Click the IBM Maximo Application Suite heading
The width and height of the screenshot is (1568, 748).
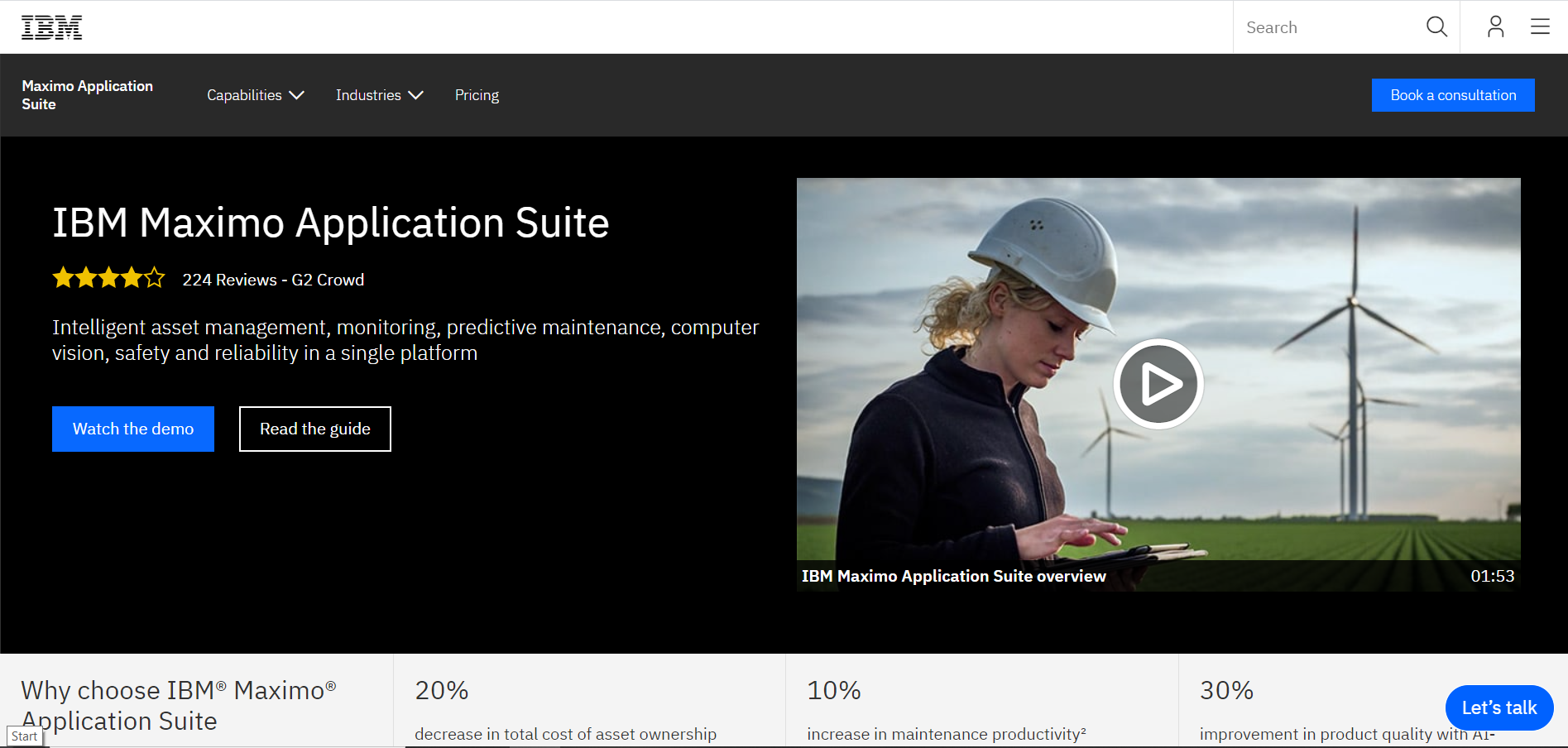point(331,223)
